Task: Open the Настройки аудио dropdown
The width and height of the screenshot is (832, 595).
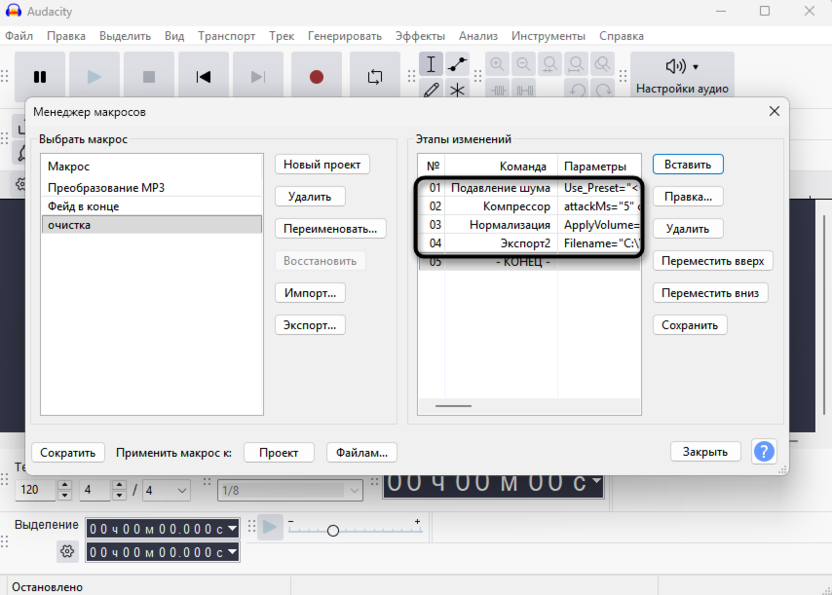Action: click(682, 75)
